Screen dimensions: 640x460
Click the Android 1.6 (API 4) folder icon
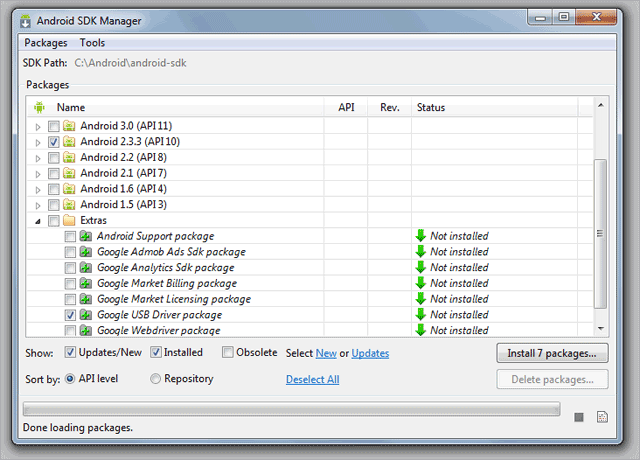click(x=69, y=189)
